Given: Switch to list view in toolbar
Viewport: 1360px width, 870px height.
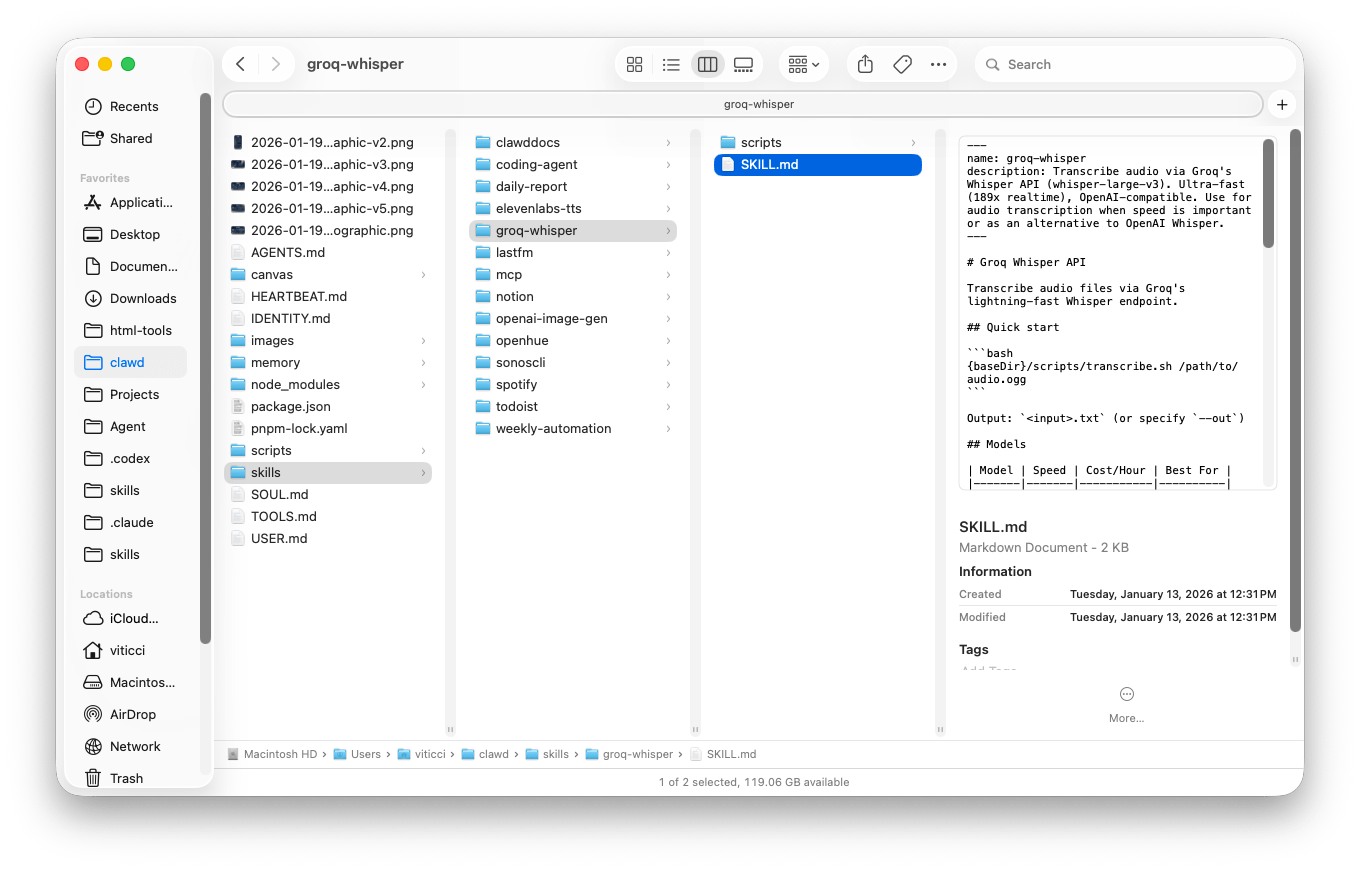Looking at the screenshot, I should pos(671,64).
